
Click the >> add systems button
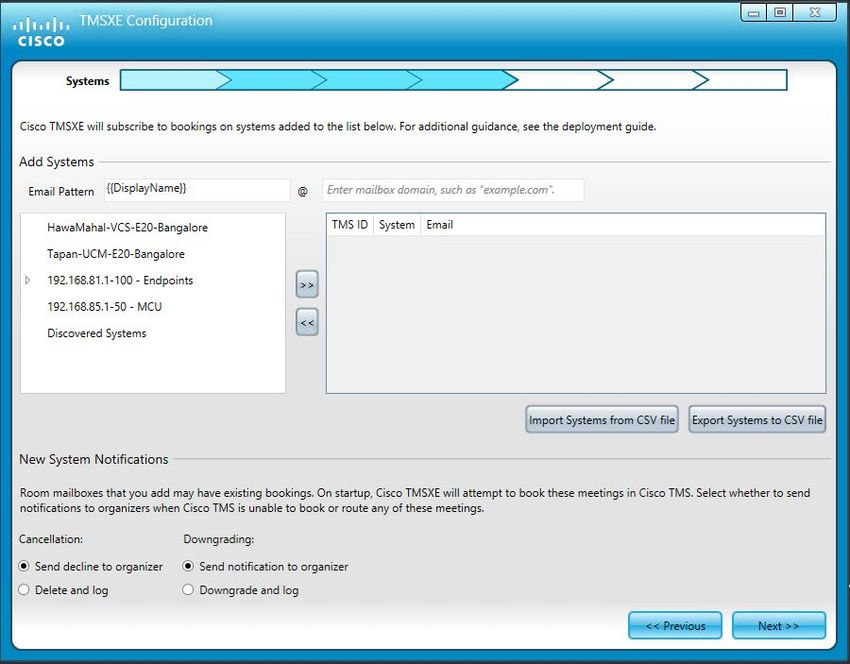(x=307, y=285)
